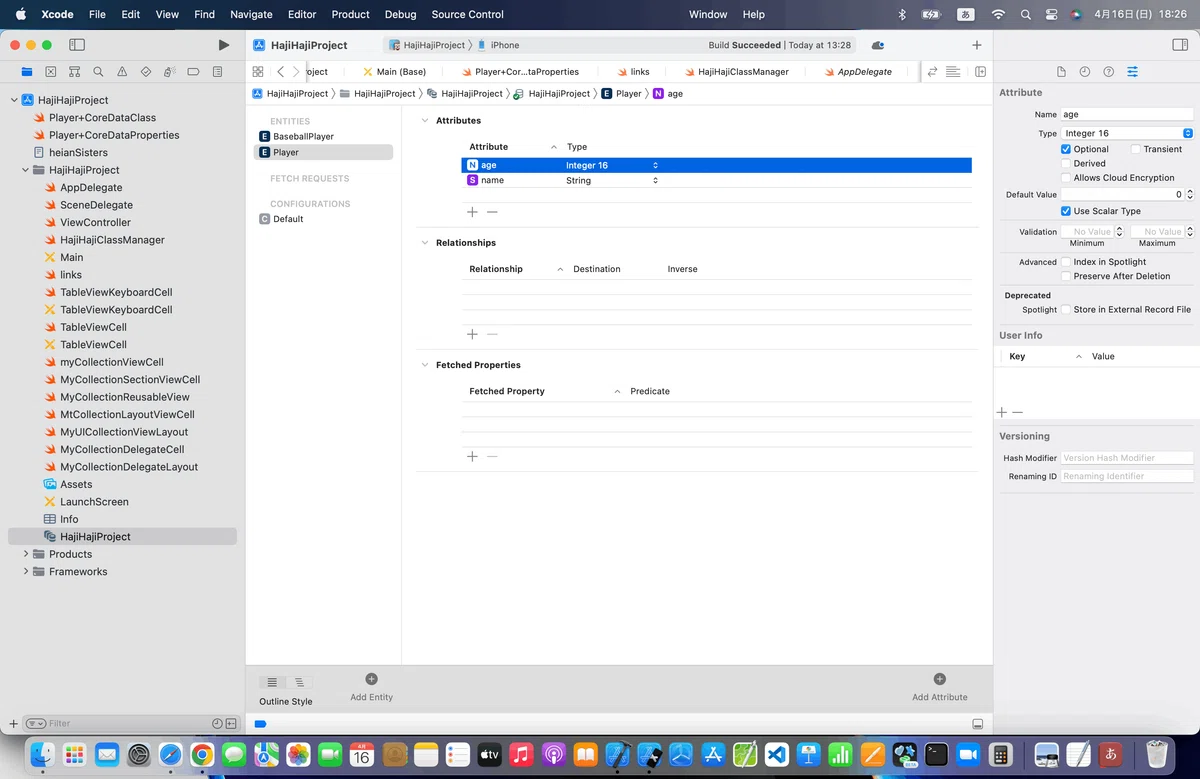Open the Product menu
This screenshot has width=1200, height=779.
click(350, 14)
